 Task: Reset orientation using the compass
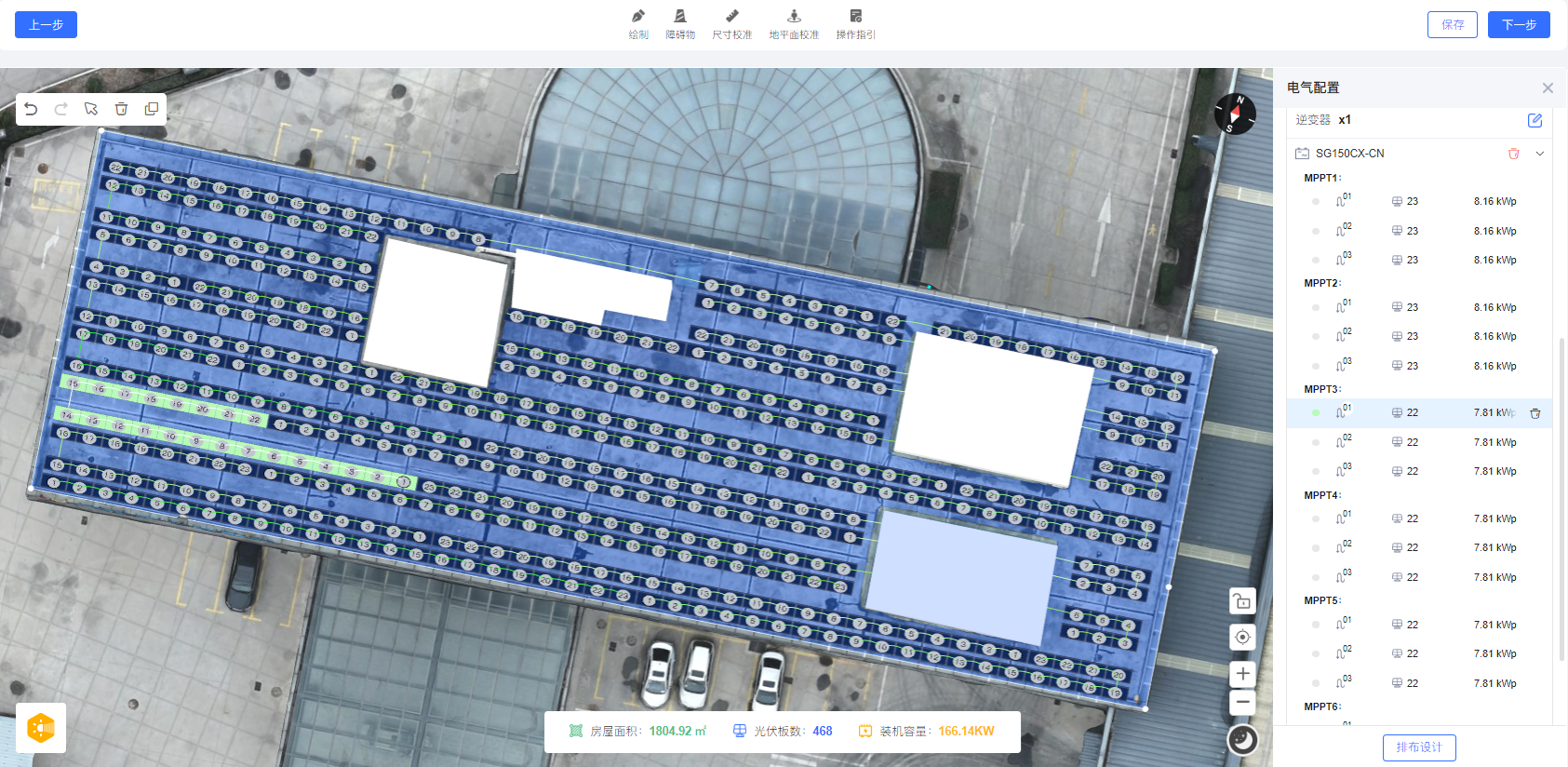[x=1235, y=114]
